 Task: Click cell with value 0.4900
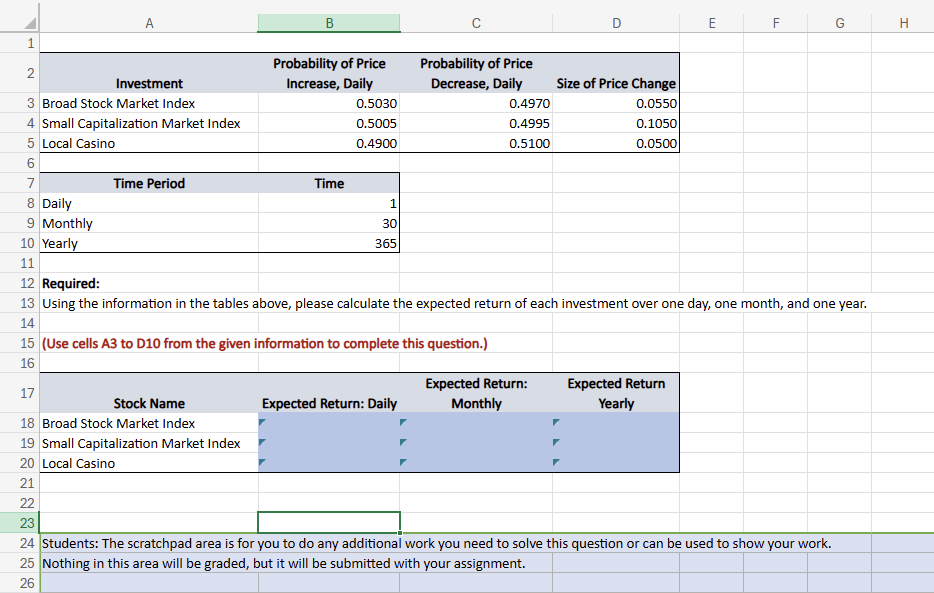[x=329, y=143]
